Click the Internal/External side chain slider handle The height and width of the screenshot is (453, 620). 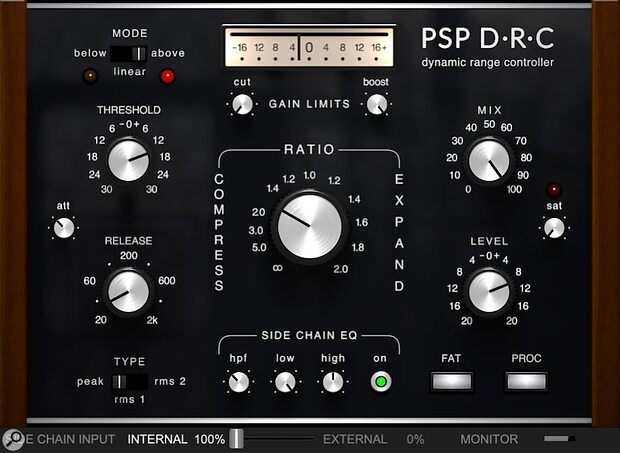tap(236, 438)
